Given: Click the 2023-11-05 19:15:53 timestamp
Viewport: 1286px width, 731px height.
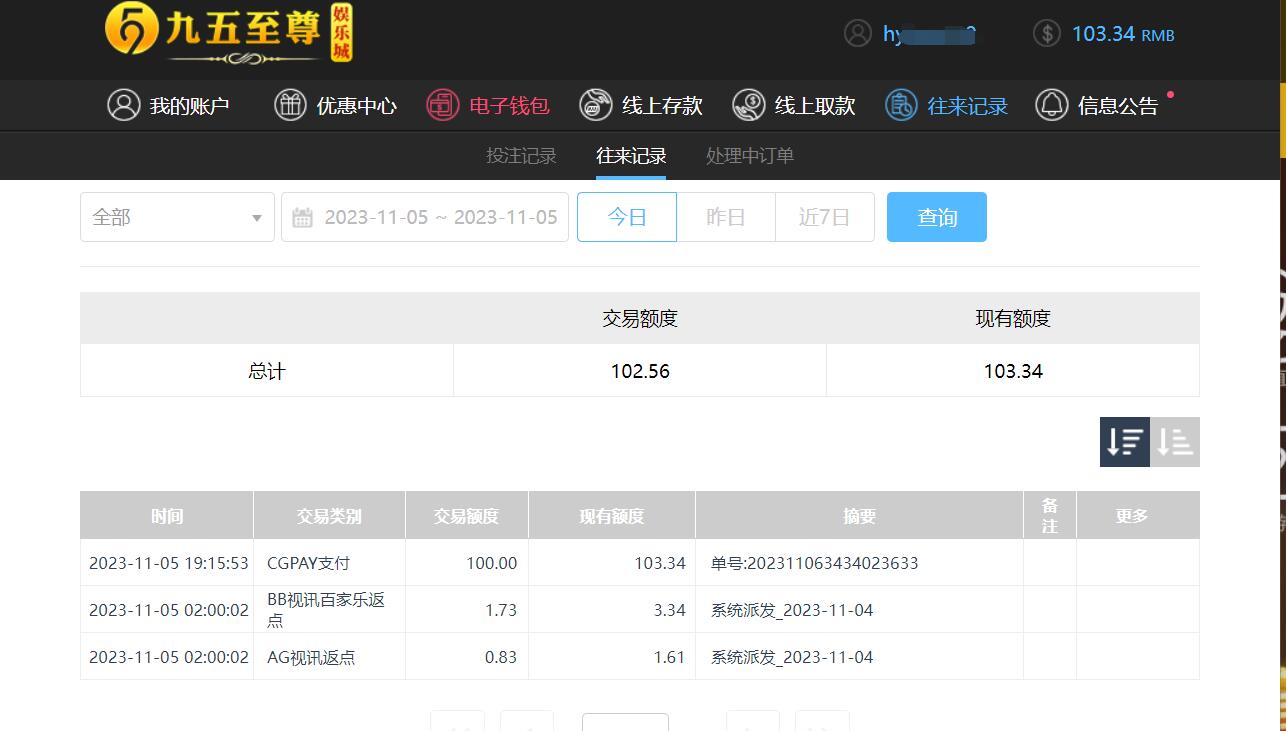Looking at the screenshot, I should tap(168, 563).
